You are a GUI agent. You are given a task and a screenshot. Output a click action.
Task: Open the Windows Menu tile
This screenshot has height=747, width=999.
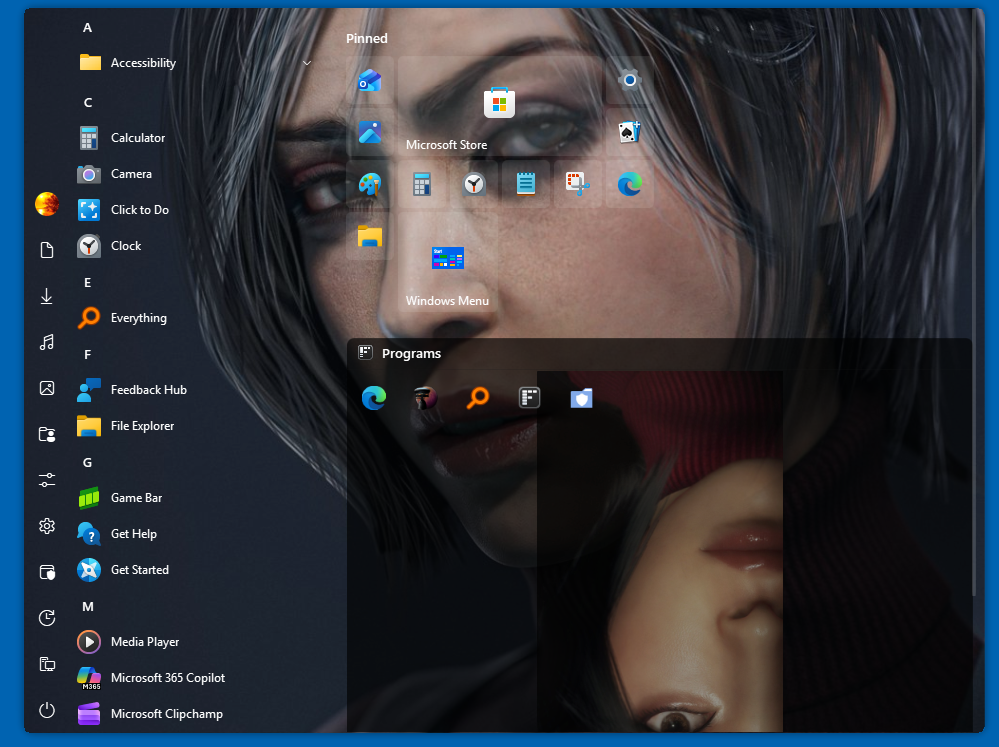tap(448, 263)
